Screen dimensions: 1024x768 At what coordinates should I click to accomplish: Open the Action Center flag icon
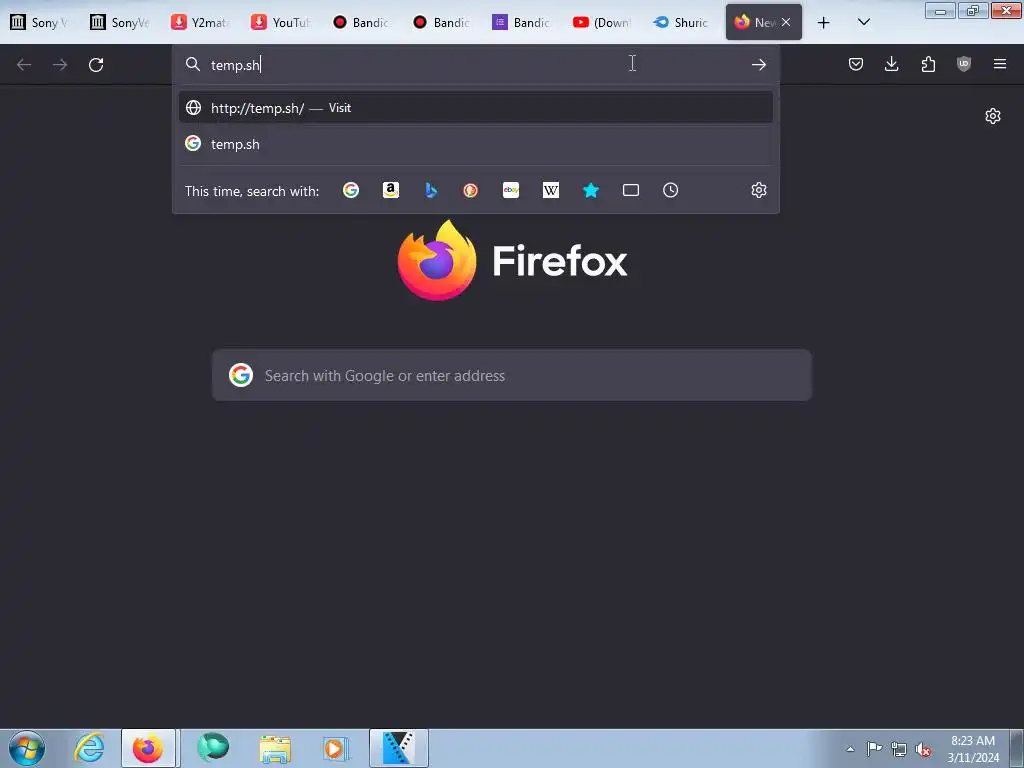point(874,749)
